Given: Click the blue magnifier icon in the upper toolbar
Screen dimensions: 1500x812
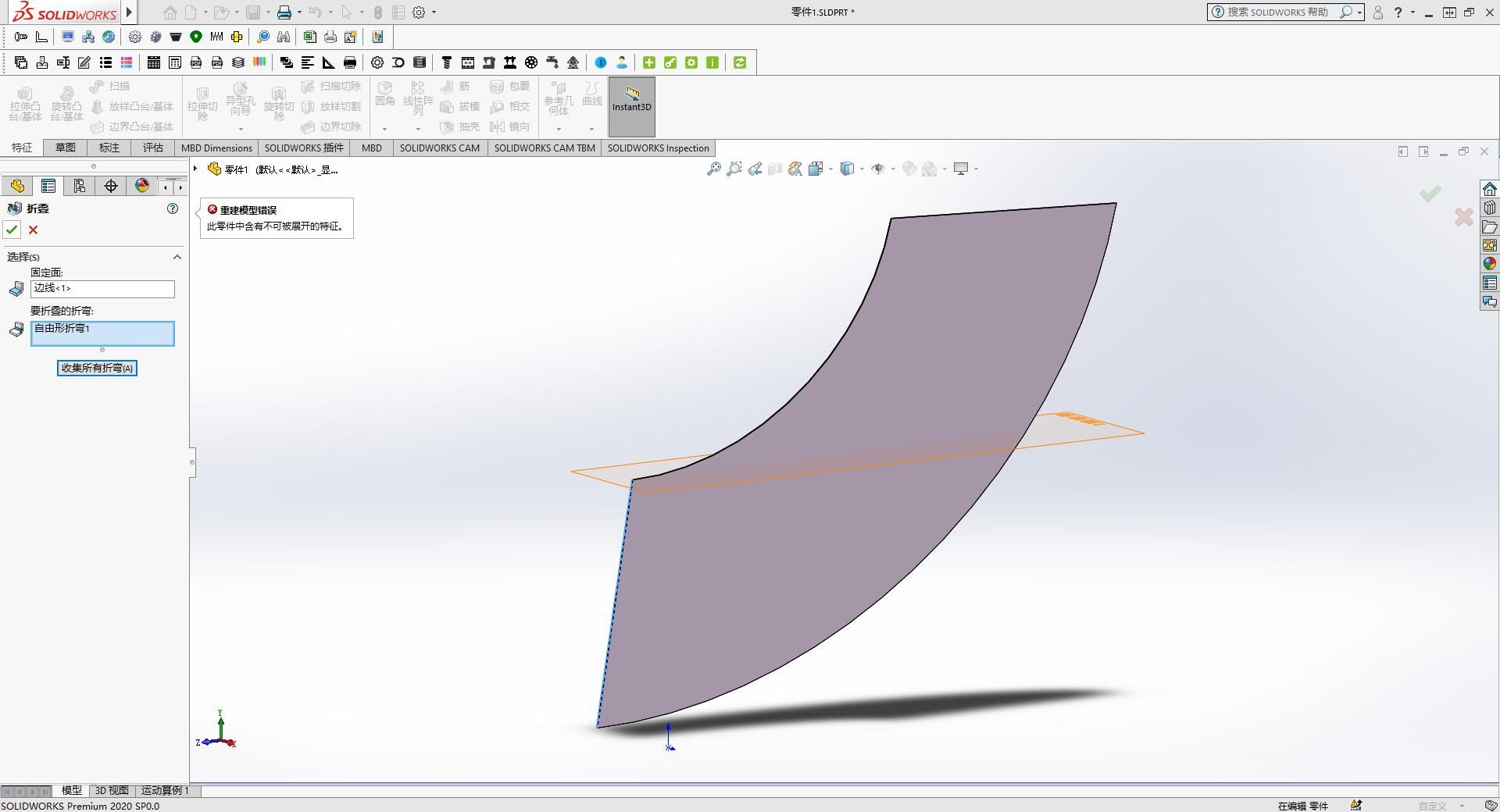Looking at the screenshot, I should [x=263, y=37].
